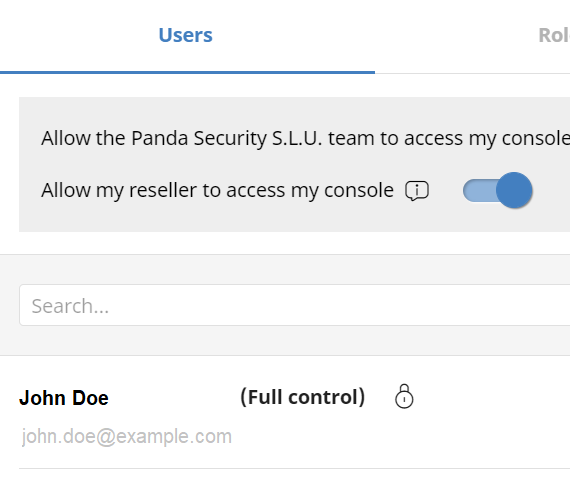Open John Doe's permissions via lock icon
Image resolution: width=584 pixels, height=479 pixels.
pos(404,396)
